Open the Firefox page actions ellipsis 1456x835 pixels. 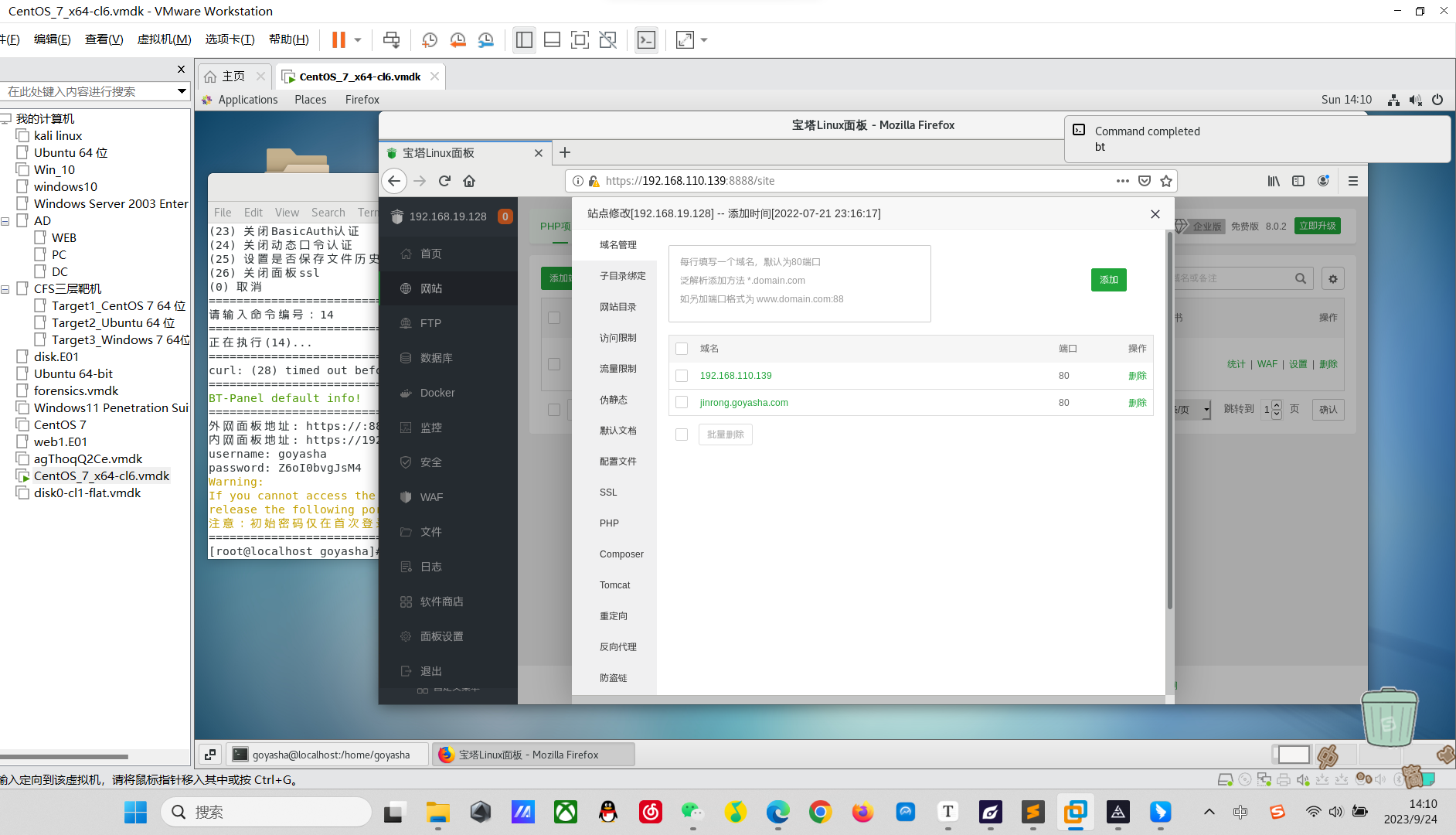coord(1123,181)
